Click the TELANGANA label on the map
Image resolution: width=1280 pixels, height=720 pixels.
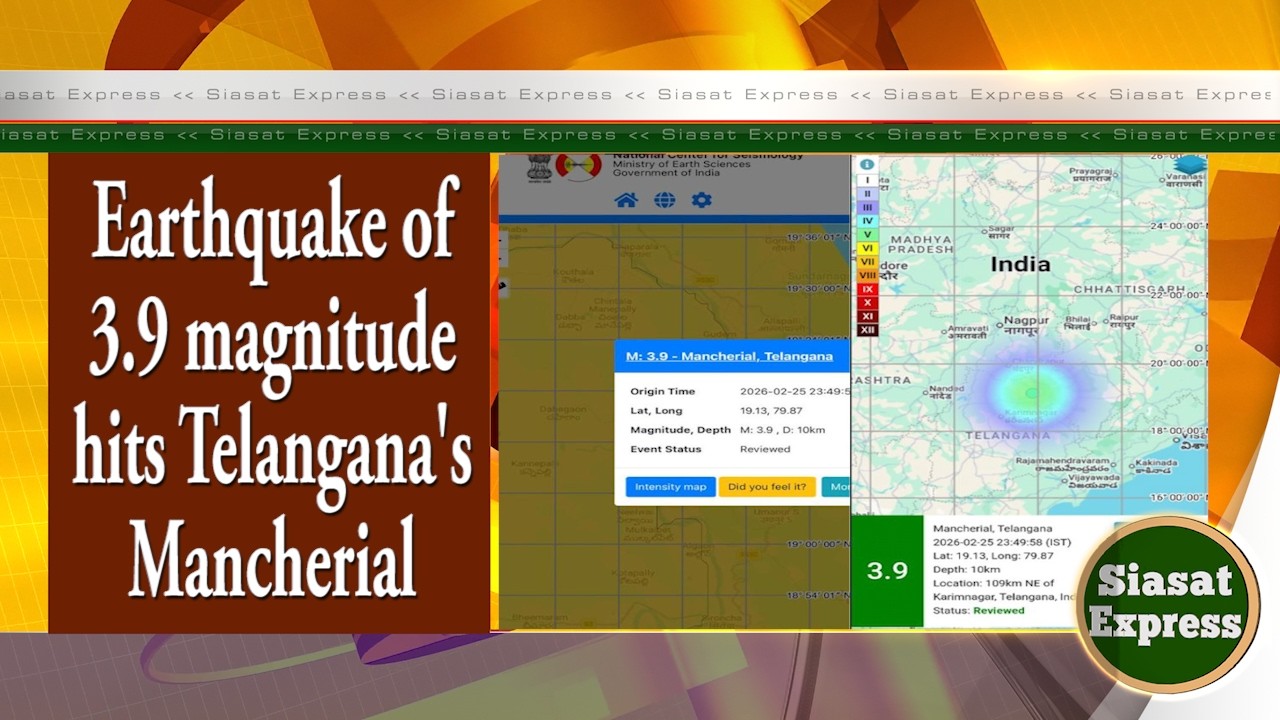point(1008,435)
